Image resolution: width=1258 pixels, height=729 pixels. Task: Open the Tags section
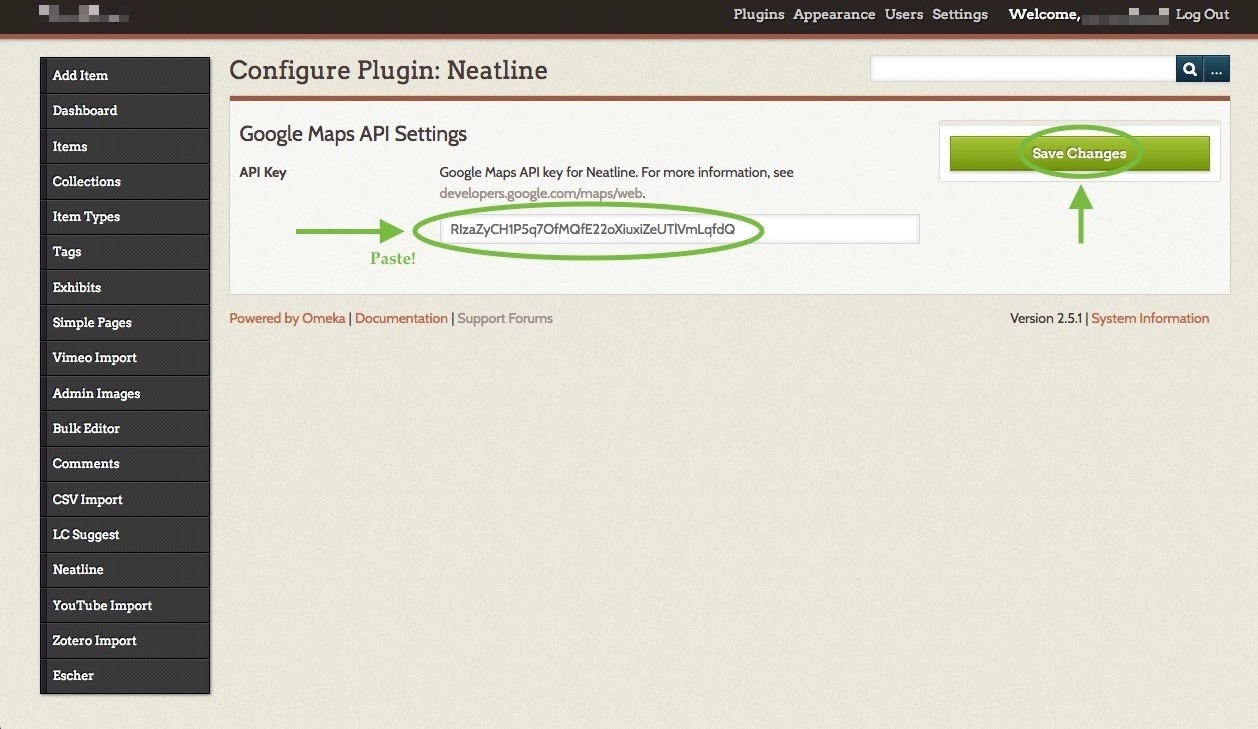coord(125,252)
